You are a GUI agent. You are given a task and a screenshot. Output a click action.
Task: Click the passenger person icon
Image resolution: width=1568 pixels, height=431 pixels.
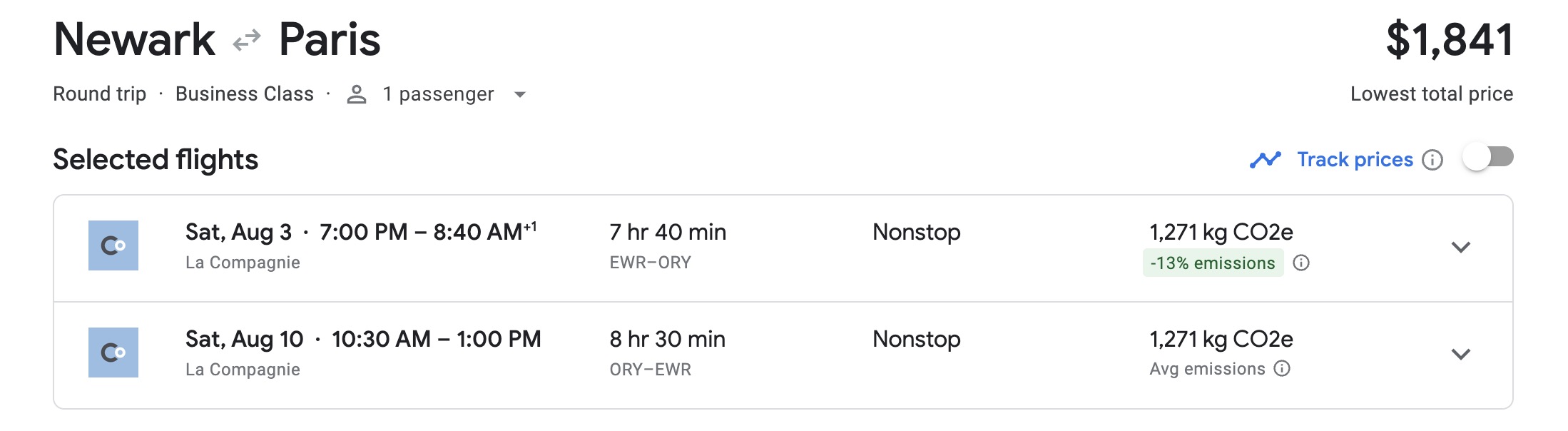tap(356, 94)
